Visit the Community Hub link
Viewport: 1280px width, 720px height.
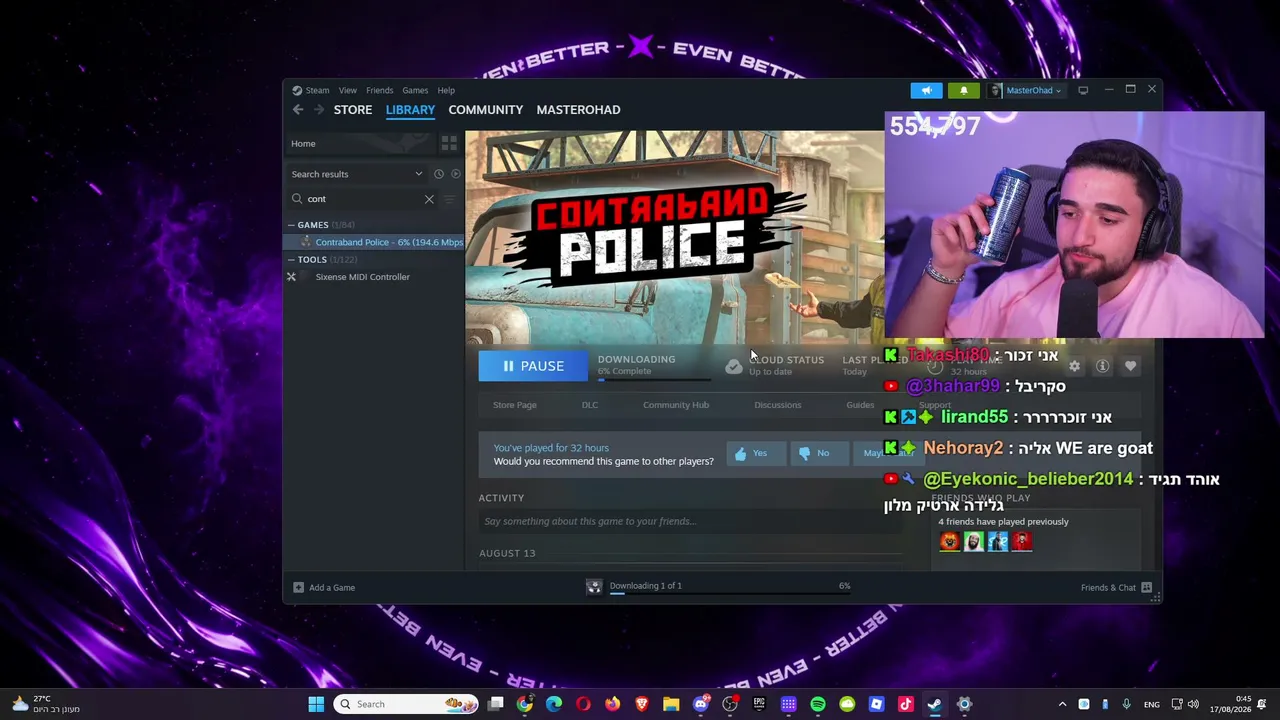pyautogui.click(x=676, y=405)
